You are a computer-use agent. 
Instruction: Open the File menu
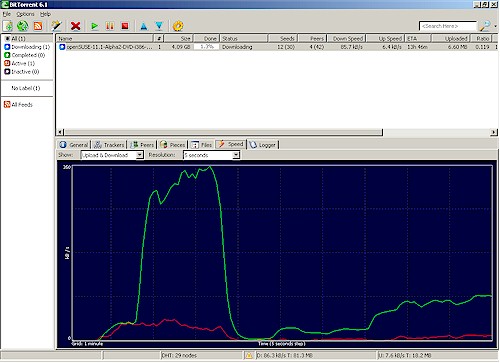tap(7, 14)
